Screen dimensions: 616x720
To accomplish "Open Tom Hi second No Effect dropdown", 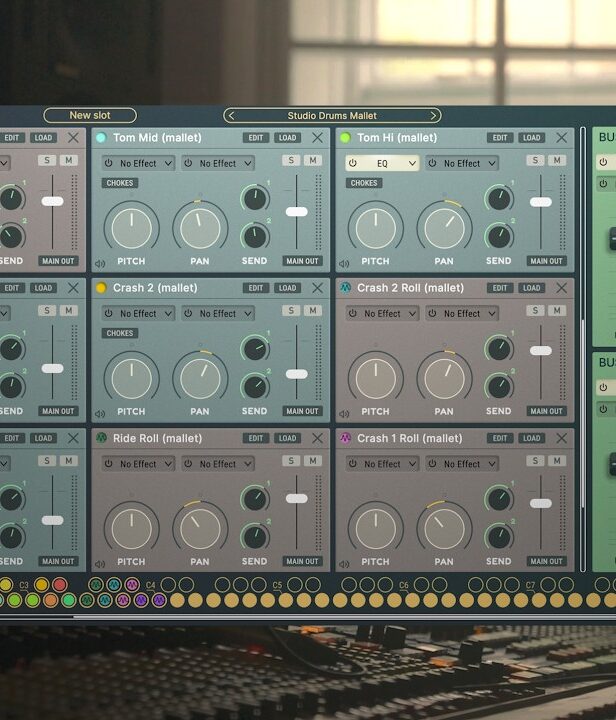I will (x=462, y=163).
